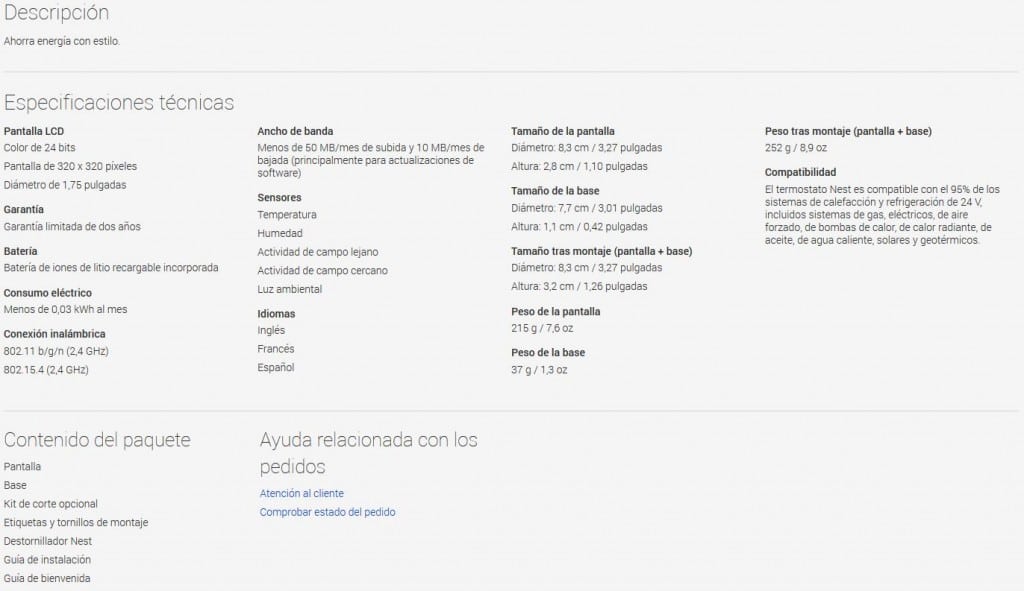
Task: Select '215 g / 7,6 oz' value
Action: pyautogui.click(x=542, y=328)
